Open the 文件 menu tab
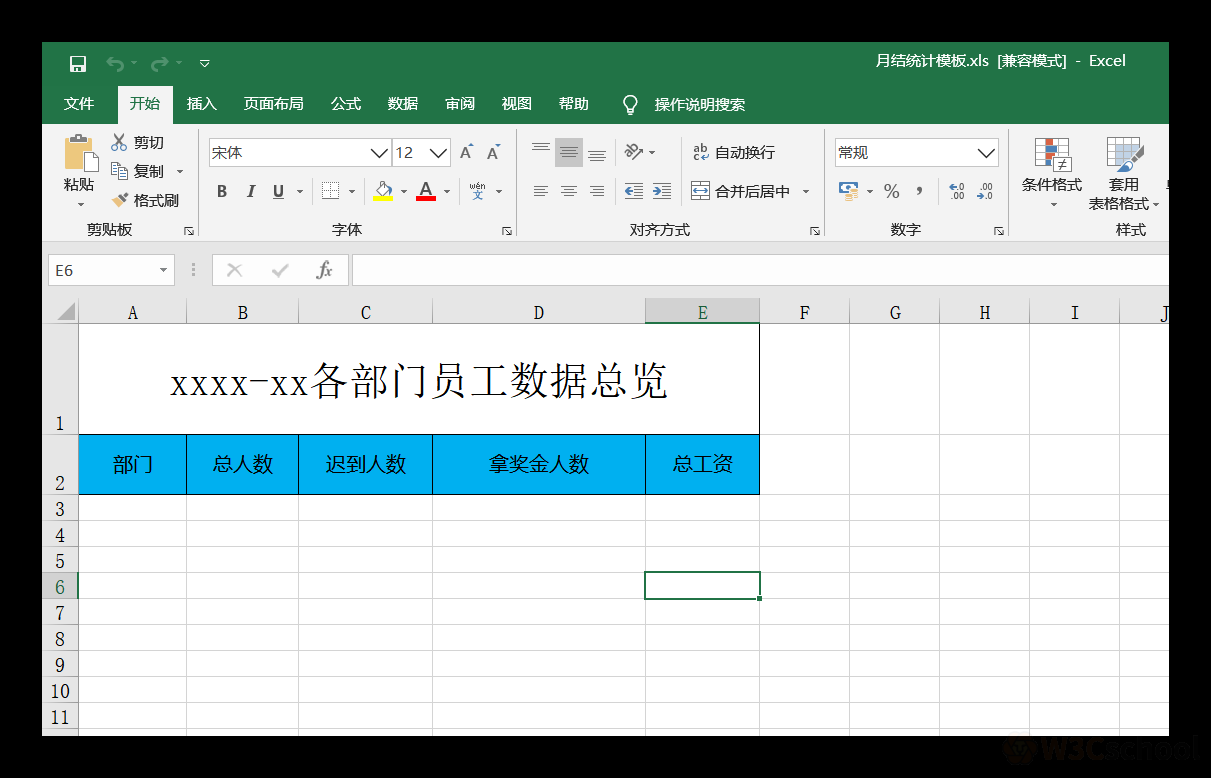The height and width of the screenshot is (778, 1211). tap(79, 104)
